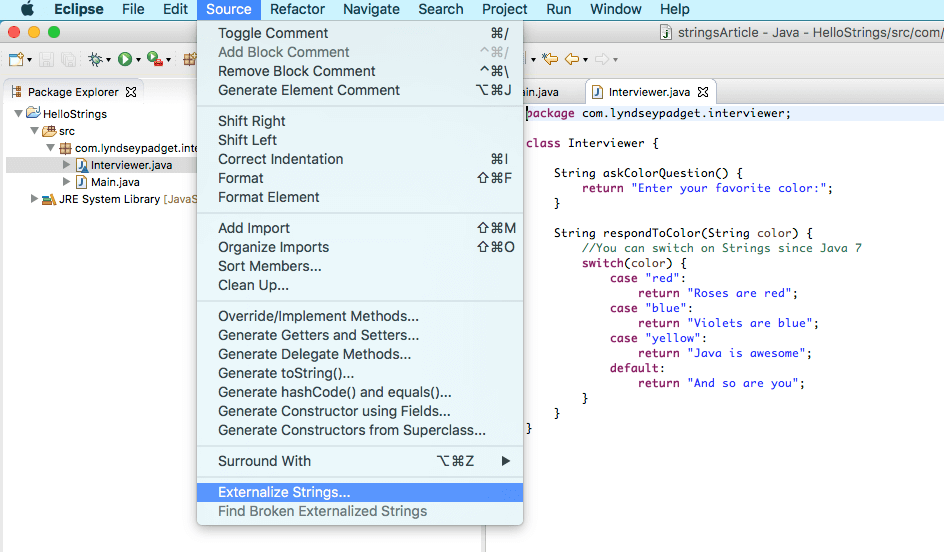Select the HelloStrings project folder icon
Image resolution: width=944 pixels, height=552 pixels.
[33, 113]
